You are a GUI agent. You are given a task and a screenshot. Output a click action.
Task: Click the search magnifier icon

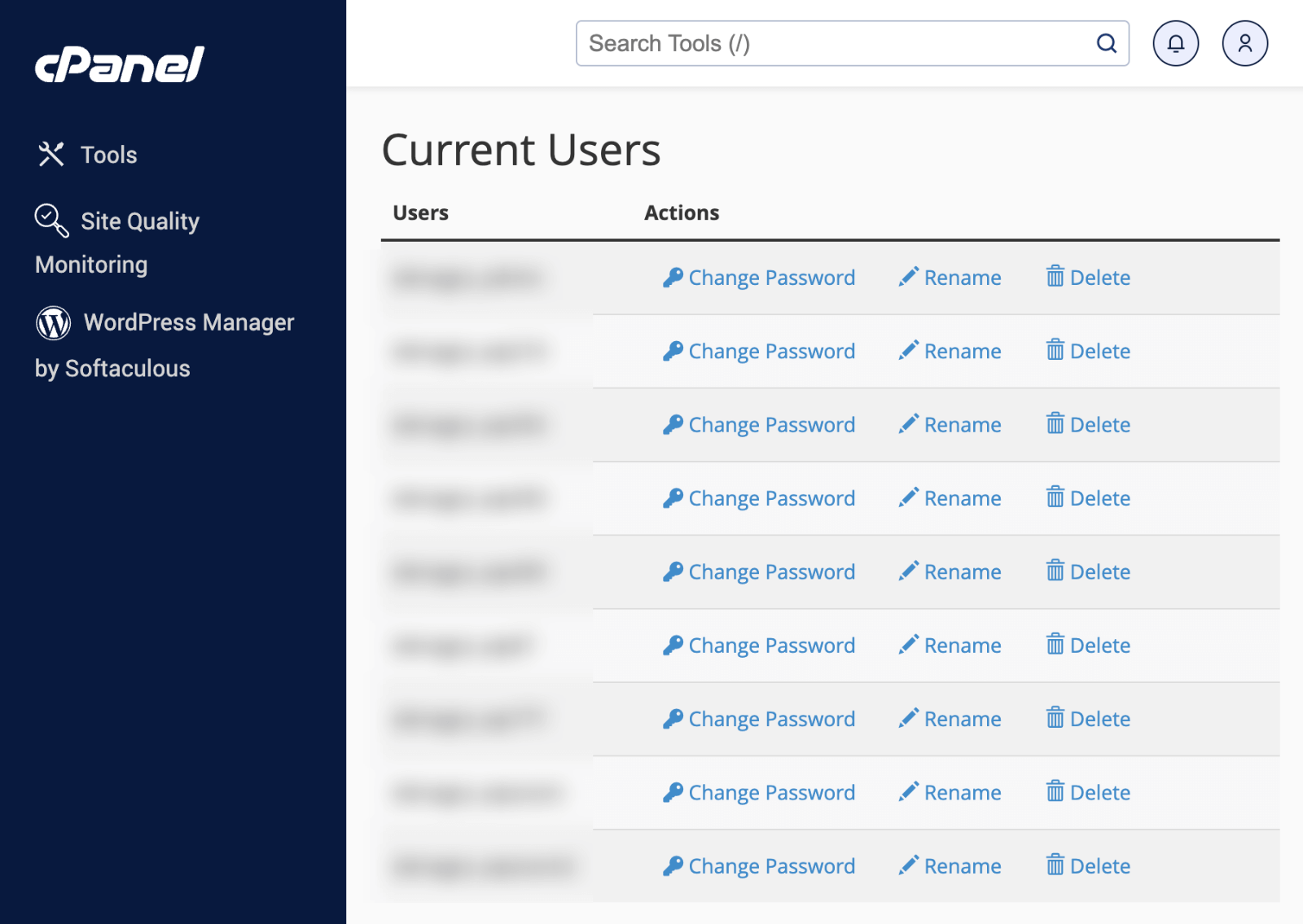click(1106, 44)
